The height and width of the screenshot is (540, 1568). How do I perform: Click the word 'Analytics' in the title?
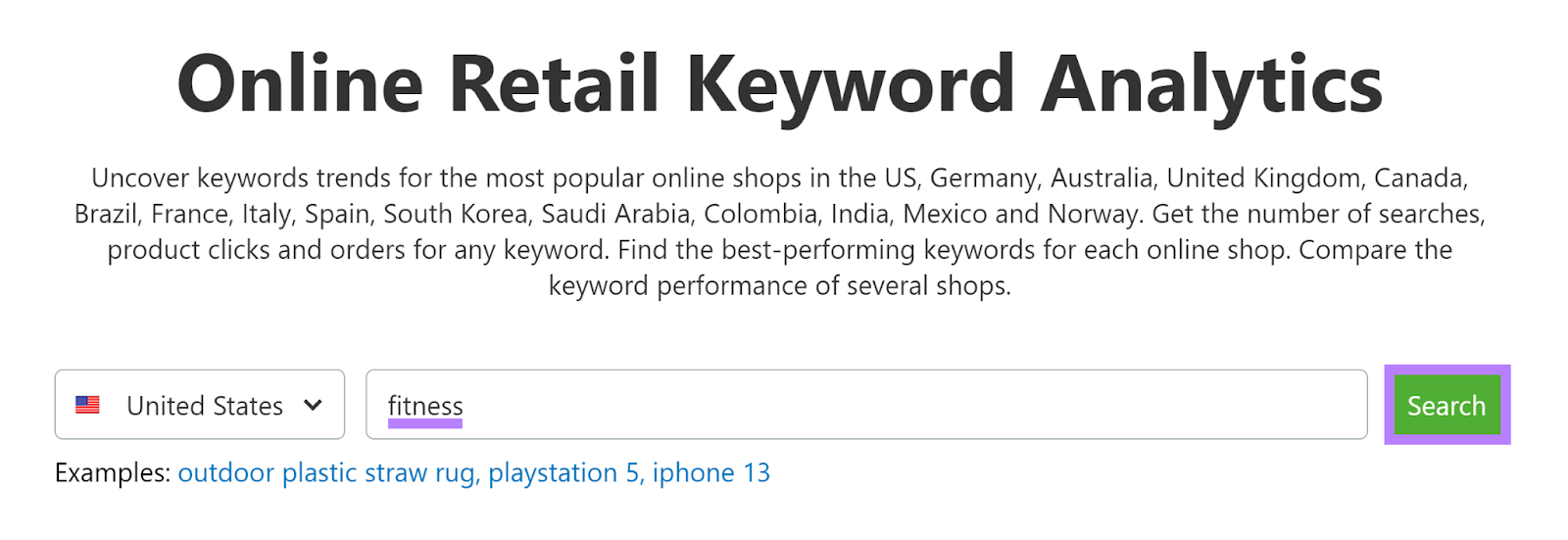point(1211,85)
